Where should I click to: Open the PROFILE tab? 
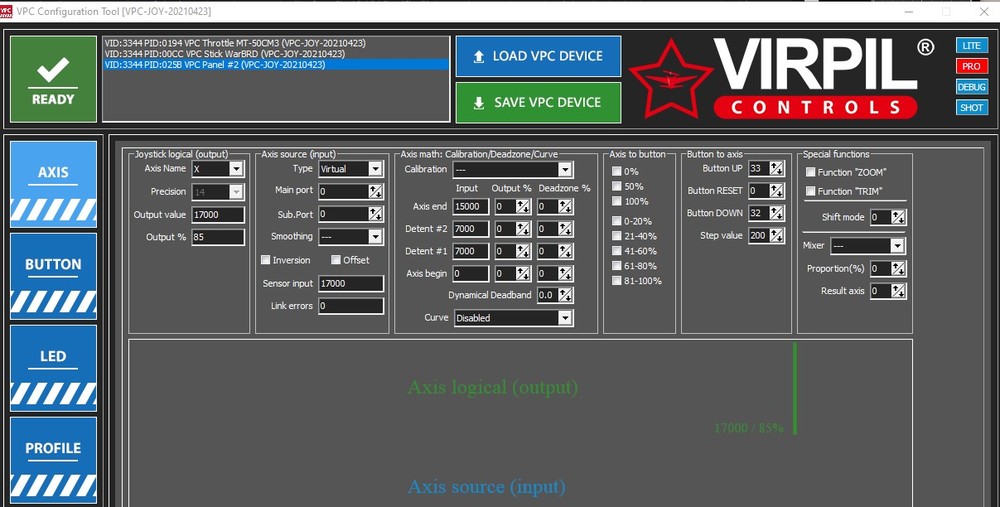coord(53,460)
